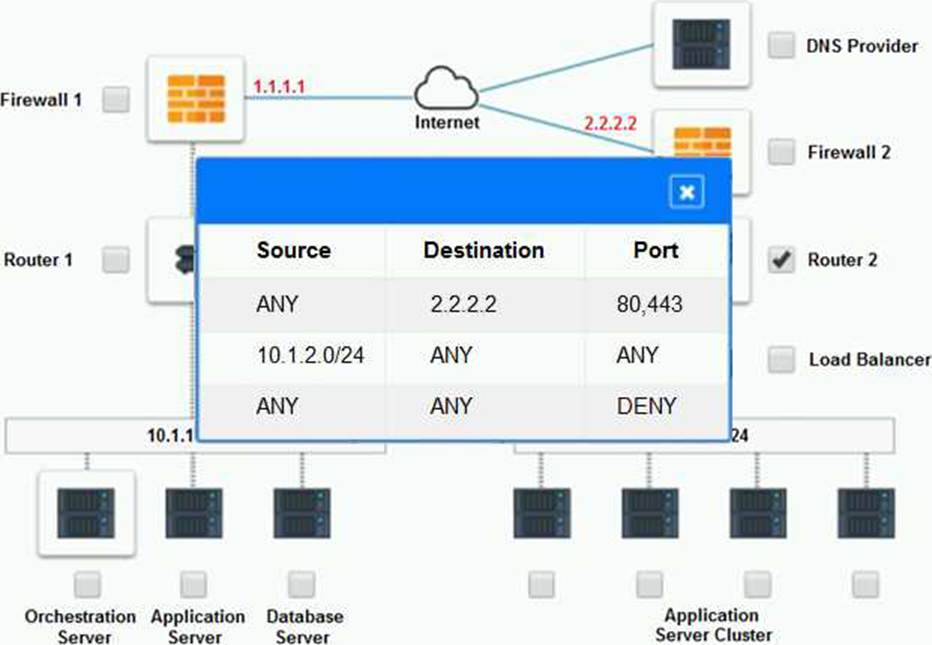Toggle the Firewall 2 checkbox
This screenshot has height=645, width=932.
pyautogui.click(x=781, y=152)
